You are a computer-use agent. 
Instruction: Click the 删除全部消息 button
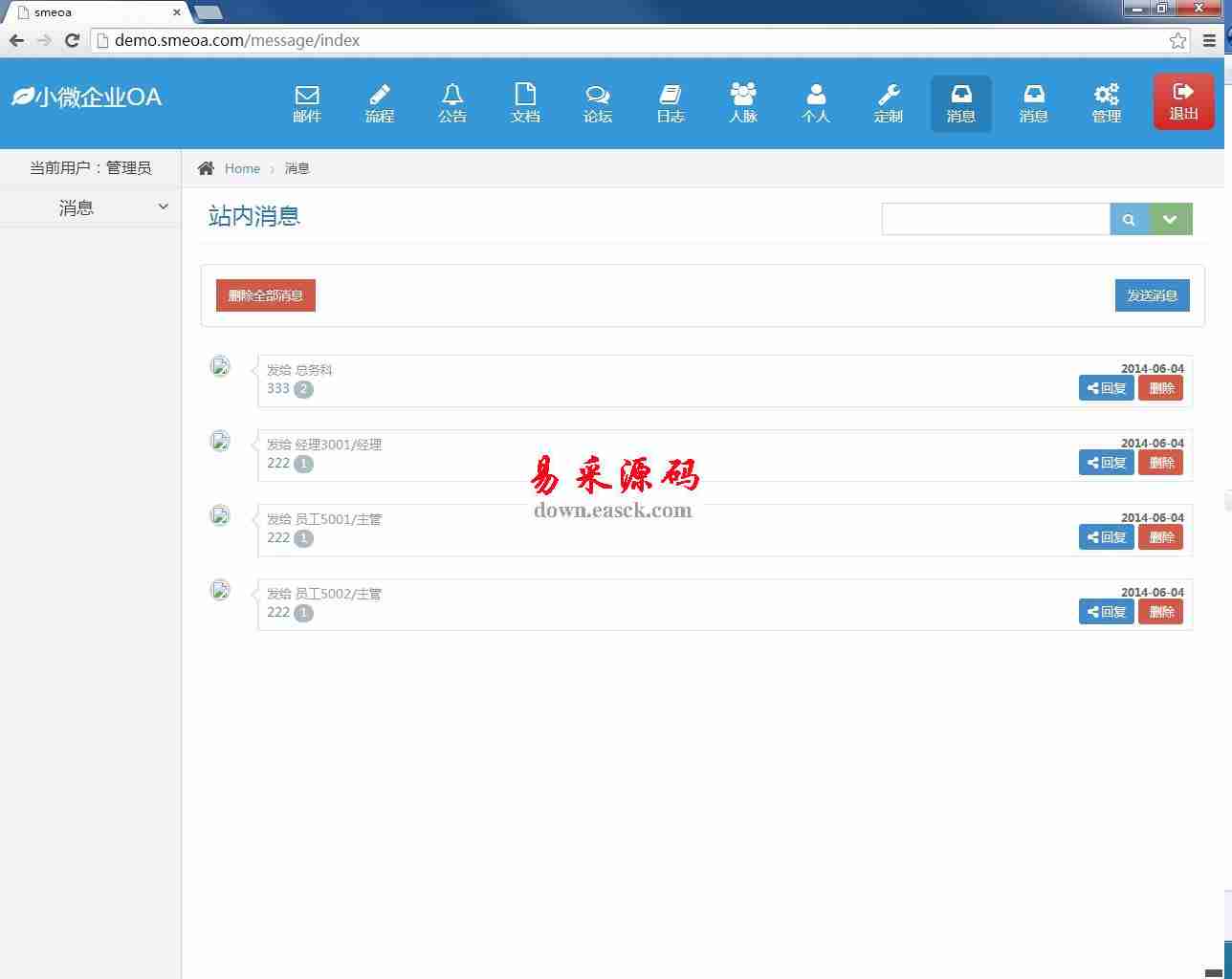click(x=266, y=295)
